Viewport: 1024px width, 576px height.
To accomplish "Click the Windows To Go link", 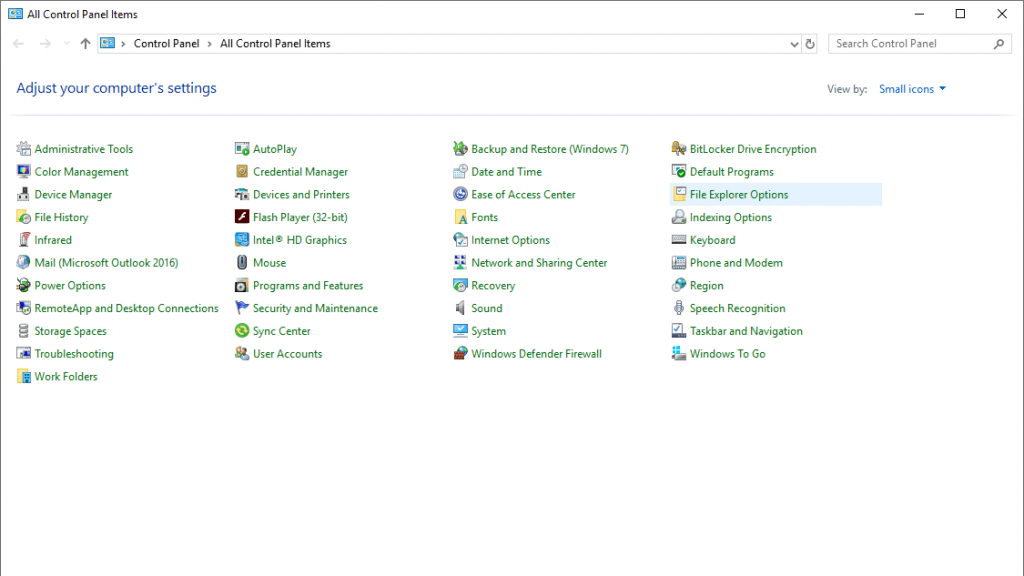I will tap(728, 354).
